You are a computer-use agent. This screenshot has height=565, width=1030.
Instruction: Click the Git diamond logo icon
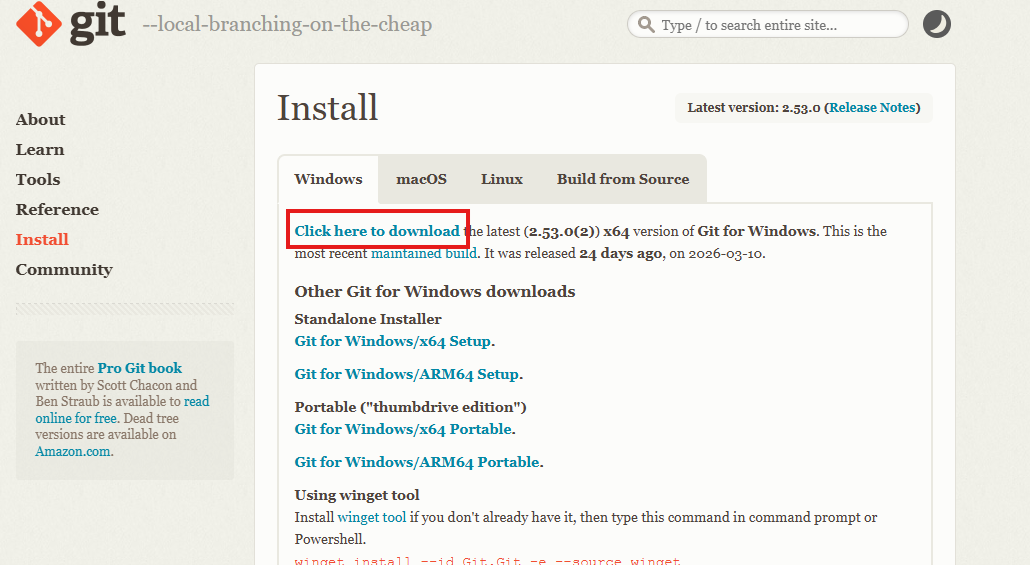(x=39, y=24)
